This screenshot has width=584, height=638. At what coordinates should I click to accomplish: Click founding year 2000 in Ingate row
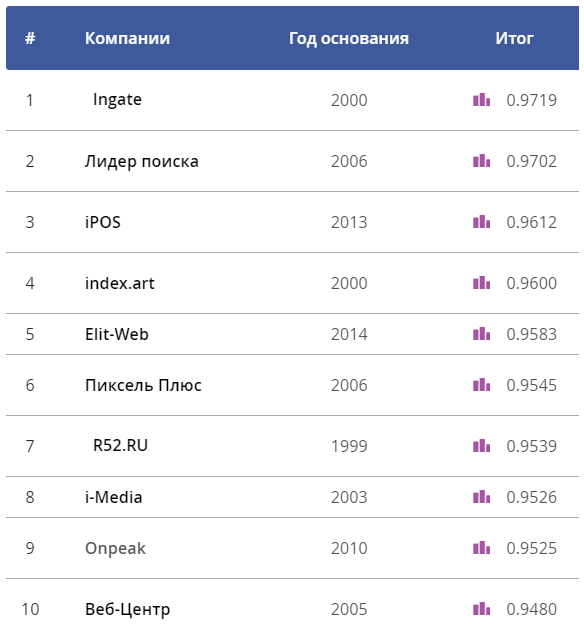(x=349, y=100)
